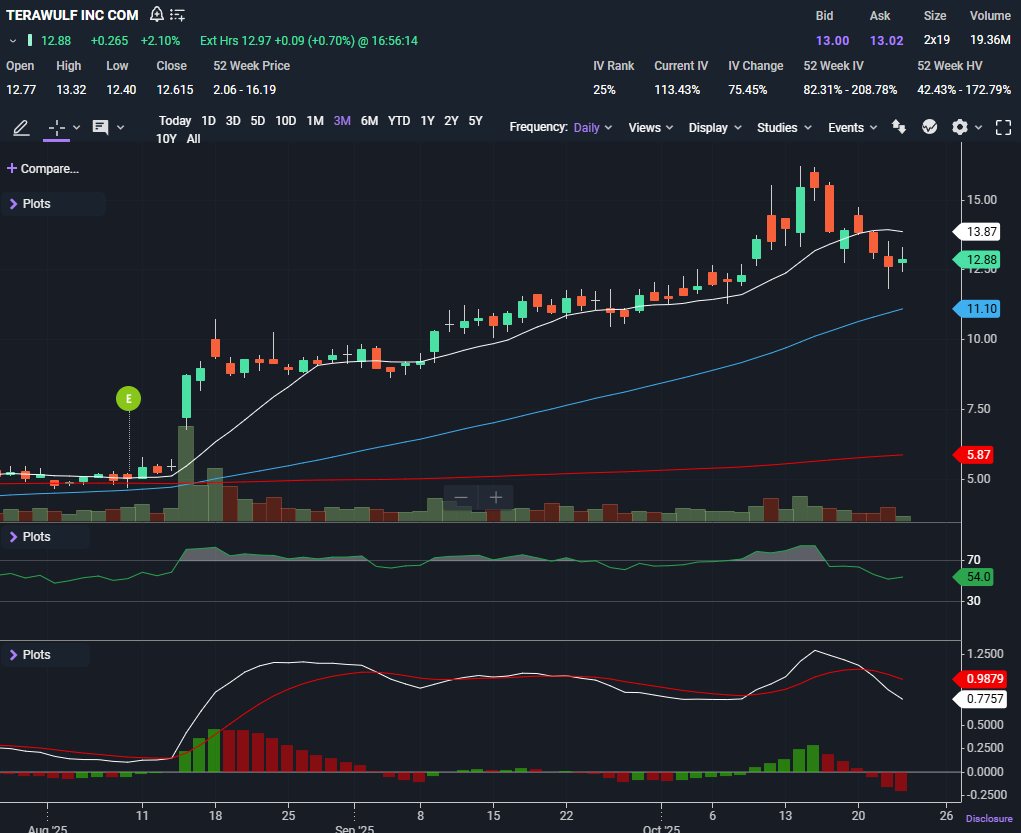Click the Current IV value 113.43%
This screenshot has width=1021, height=833.
[x=677, y=90]
